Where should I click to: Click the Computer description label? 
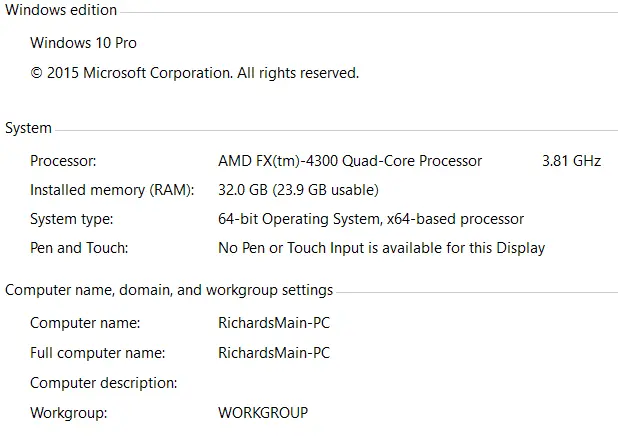(103, 382)
